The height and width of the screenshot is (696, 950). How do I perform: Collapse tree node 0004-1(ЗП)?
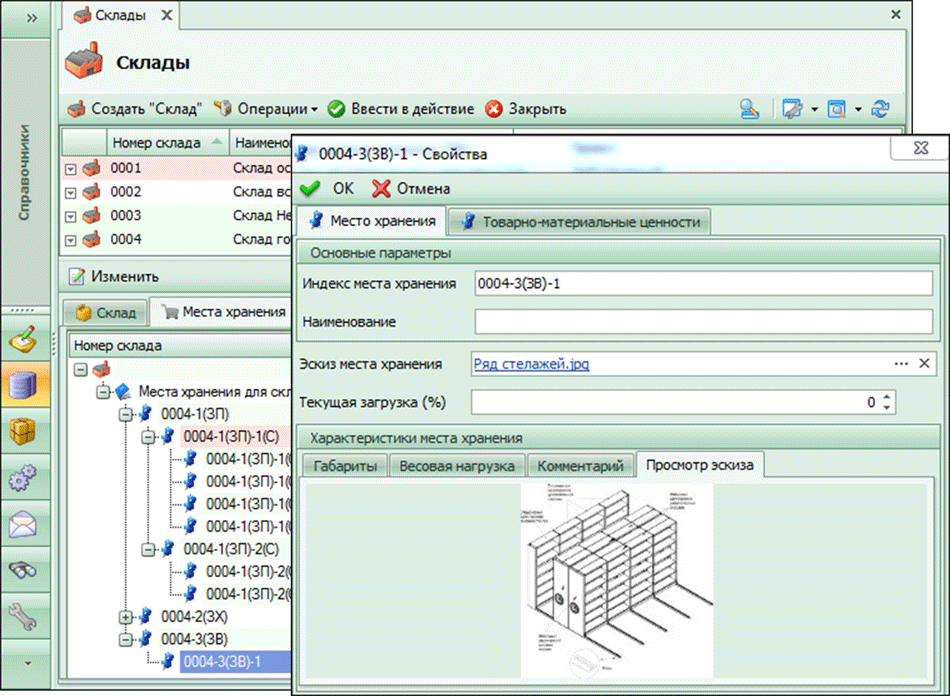click(125, 415)
